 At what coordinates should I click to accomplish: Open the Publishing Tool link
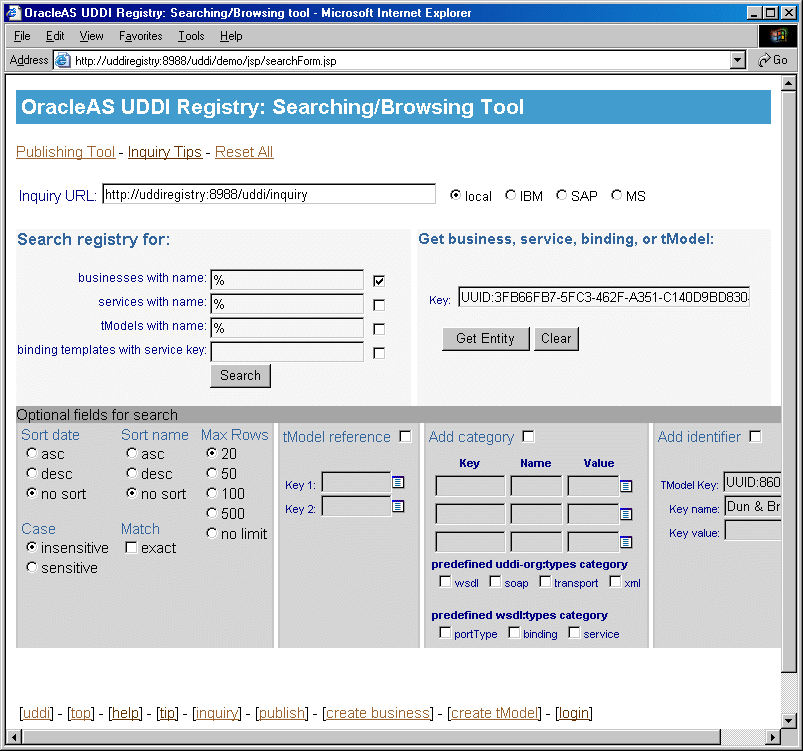click(66, 152)
